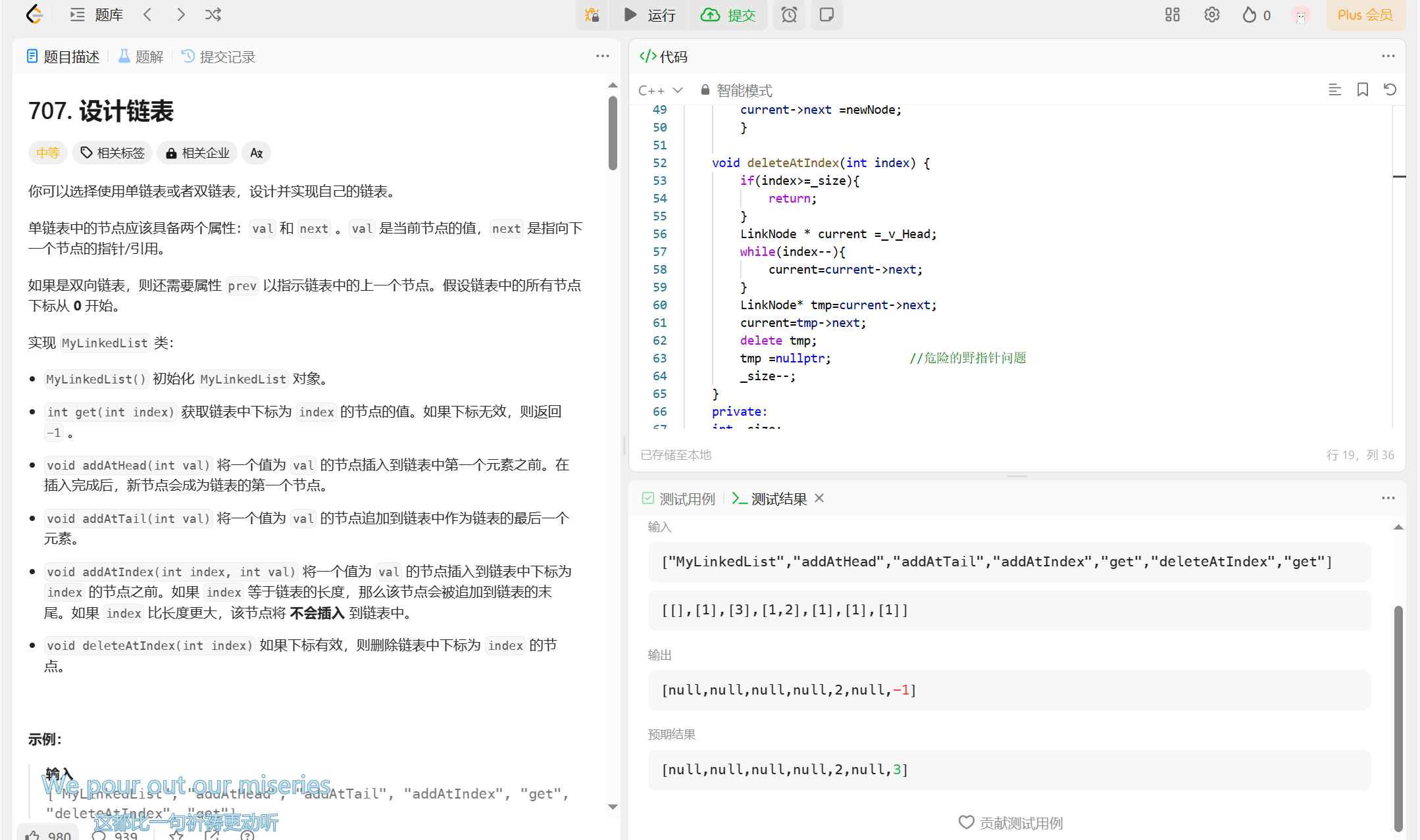Open user avatar profile menu
1420x840 pixels.
coord(1301,14)
